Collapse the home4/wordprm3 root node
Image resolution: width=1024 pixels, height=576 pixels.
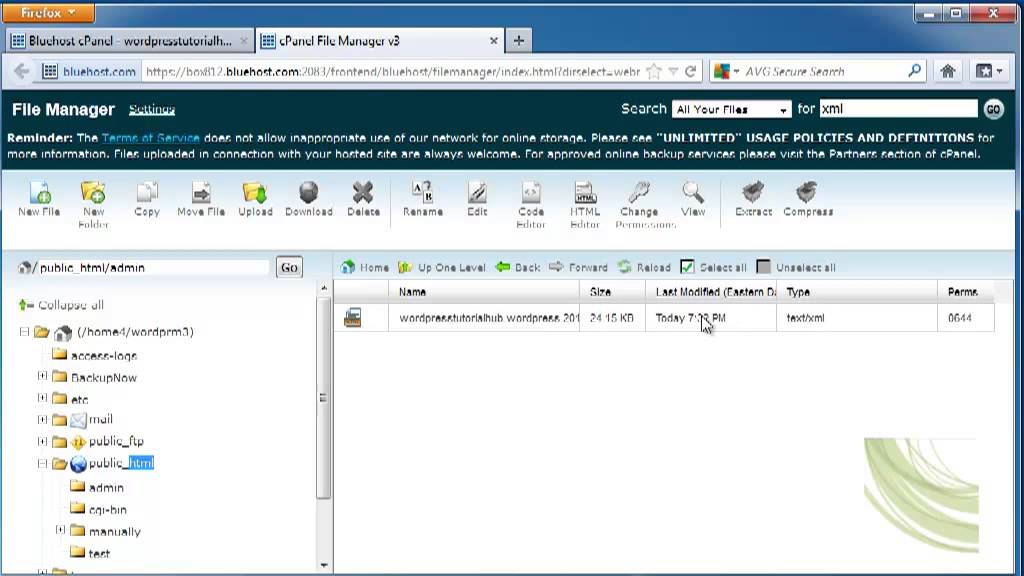[24, 332]
